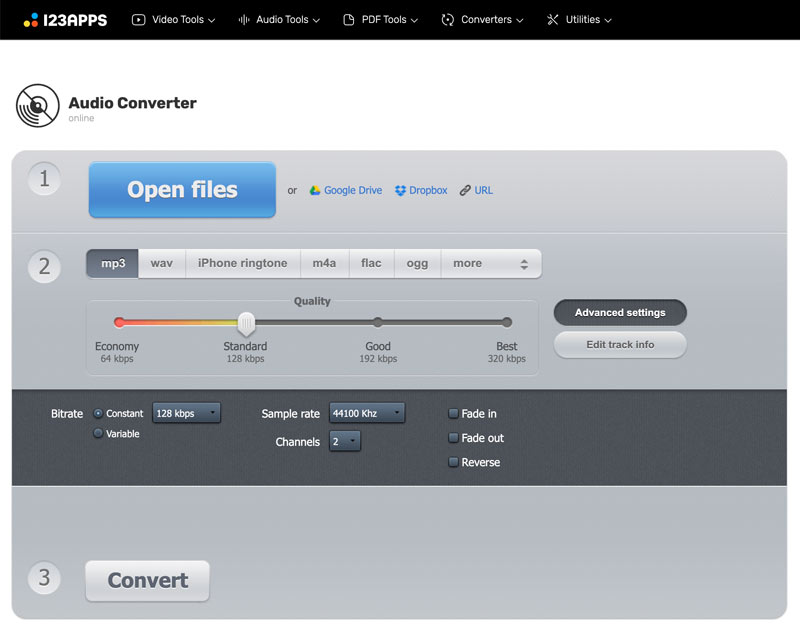The height and width of the screenshot is (633, 800).
Task: Expand the Audio Tools menu
Action: coord(279,20)
